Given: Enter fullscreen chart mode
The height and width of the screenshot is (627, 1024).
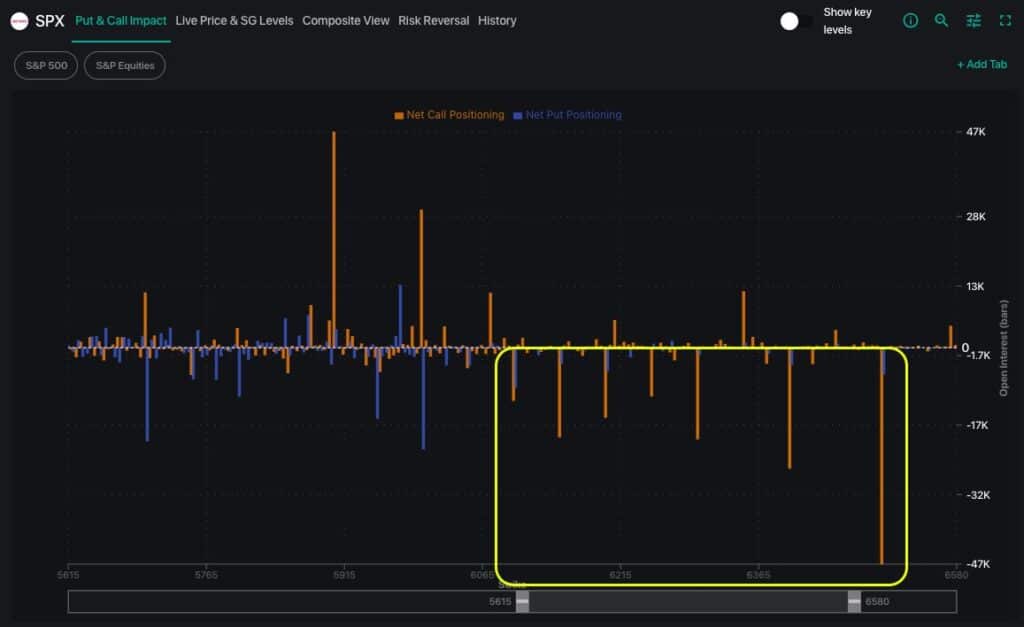Looking at the screenshot, I should click(1005, 21).
